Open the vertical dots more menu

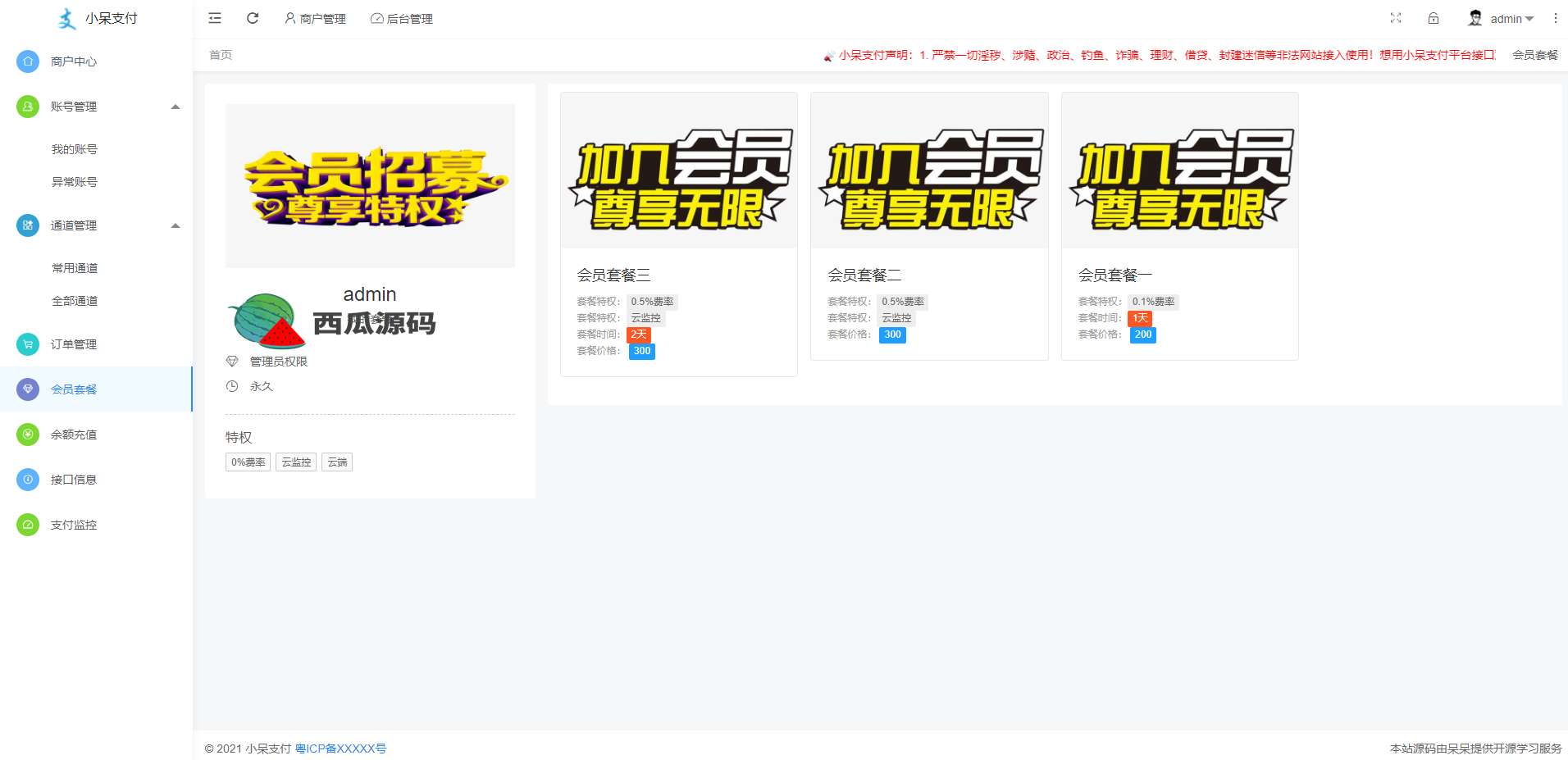pyautogui.click(x=1556, y=18)
